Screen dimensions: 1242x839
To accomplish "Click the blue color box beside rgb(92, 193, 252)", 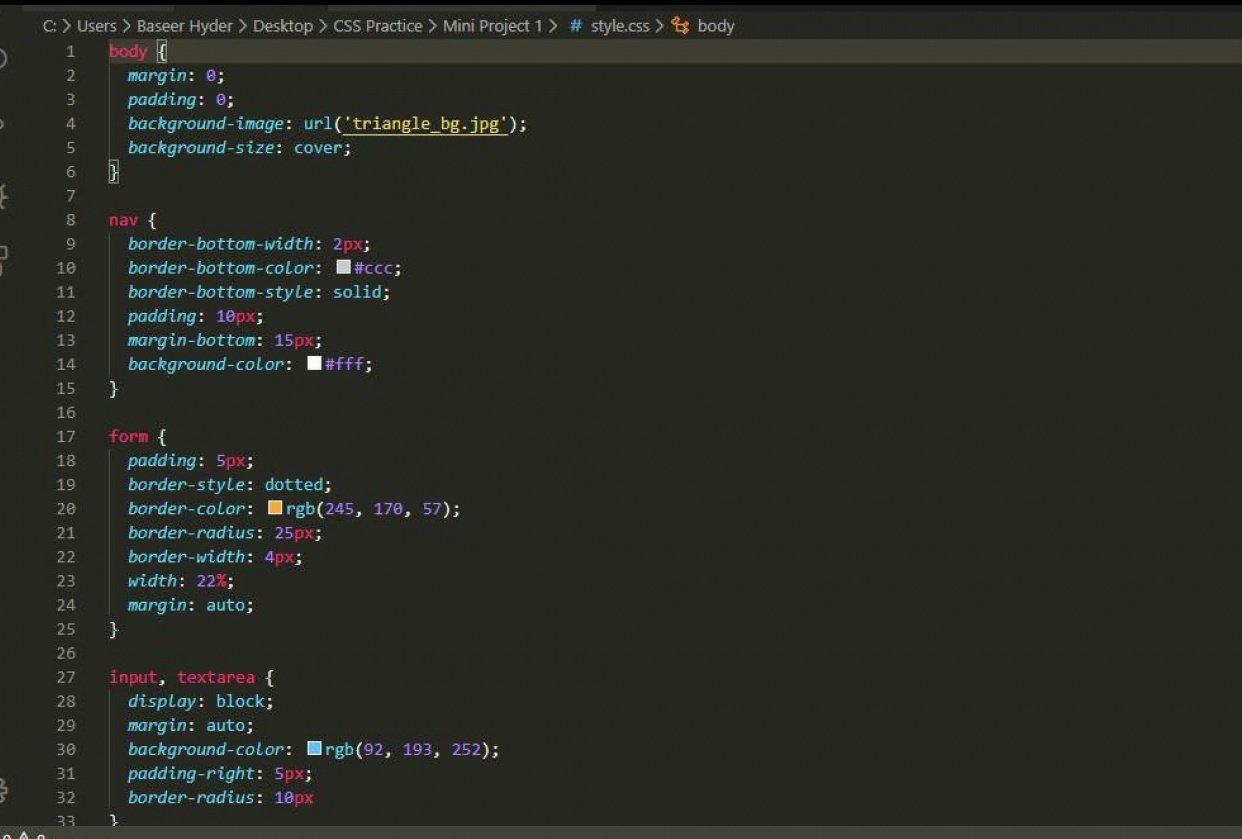I will (314, 749).
